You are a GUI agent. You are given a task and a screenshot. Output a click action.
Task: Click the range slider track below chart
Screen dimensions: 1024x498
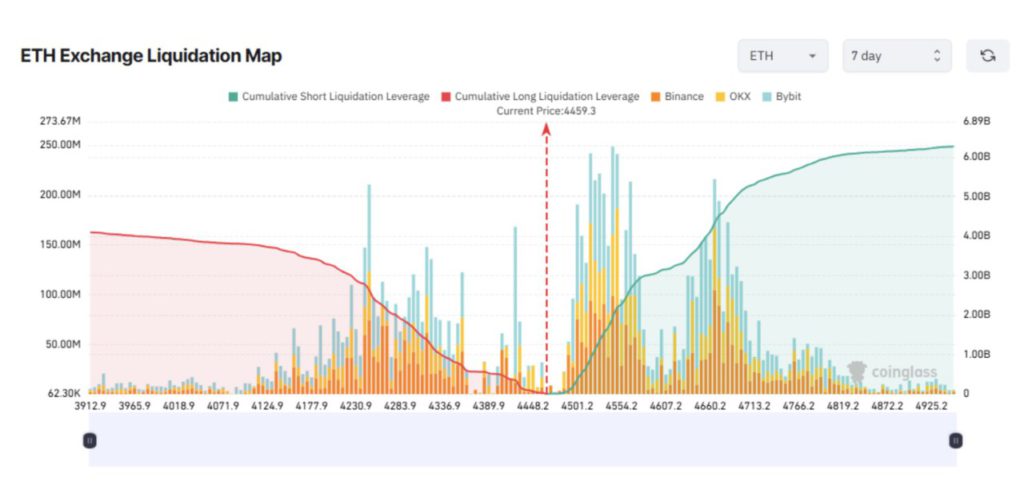point(522,440)
